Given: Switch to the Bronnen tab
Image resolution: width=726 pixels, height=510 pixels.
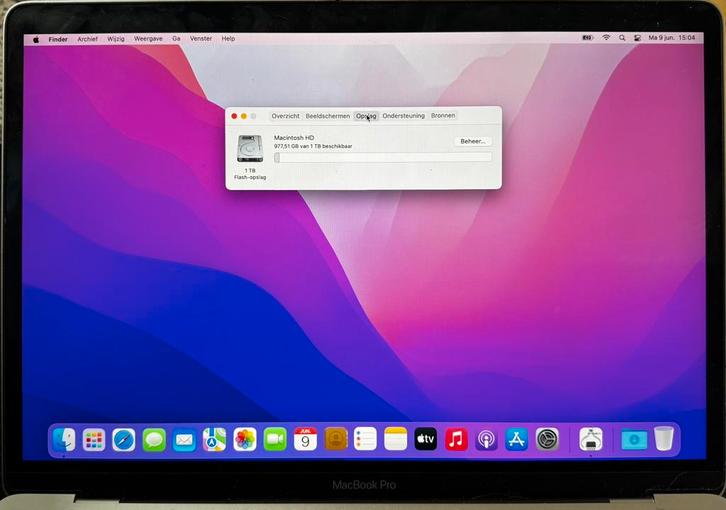Looking at the screenshot, I should pos(443,115).
